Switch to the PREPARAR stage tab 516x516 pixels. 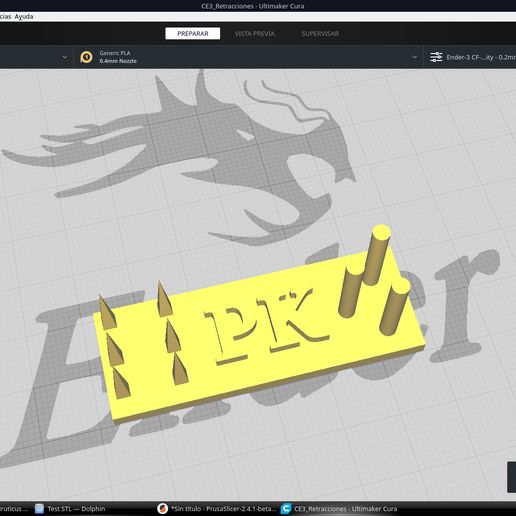click(x=193, y=33)
